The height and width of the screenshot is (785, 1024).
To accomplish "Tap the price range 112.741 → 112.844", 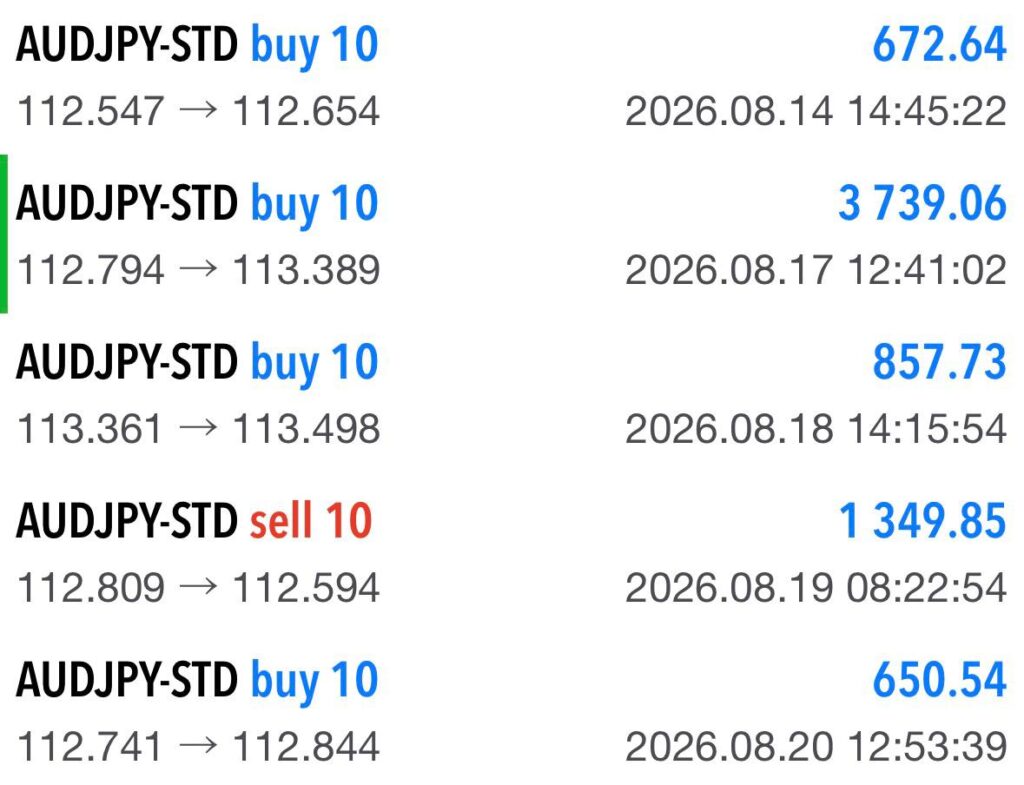I will 199,746.
